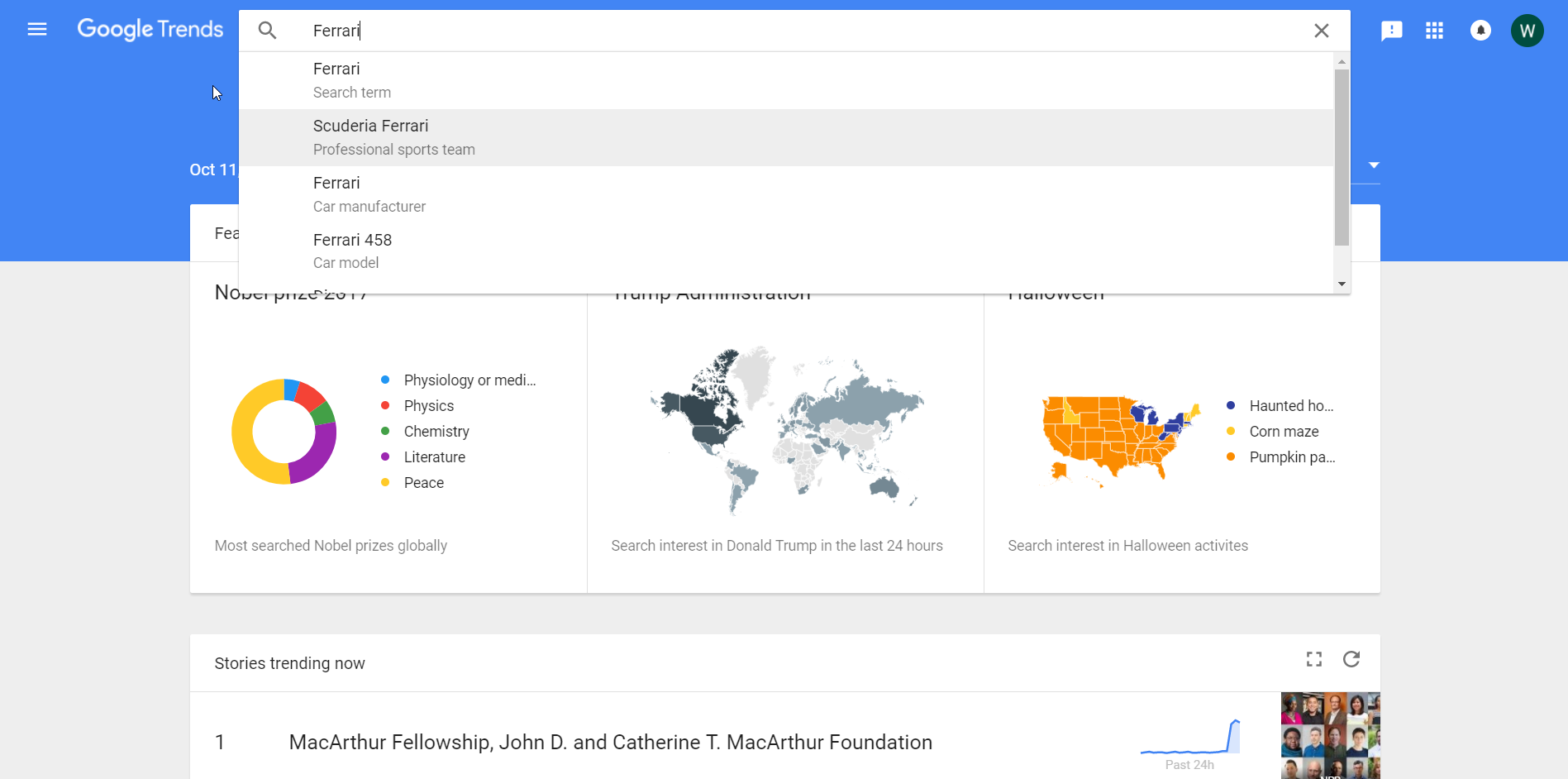
Task: Choose Scuderia Ferrari sports team suggestion
Action: [370, 136]
